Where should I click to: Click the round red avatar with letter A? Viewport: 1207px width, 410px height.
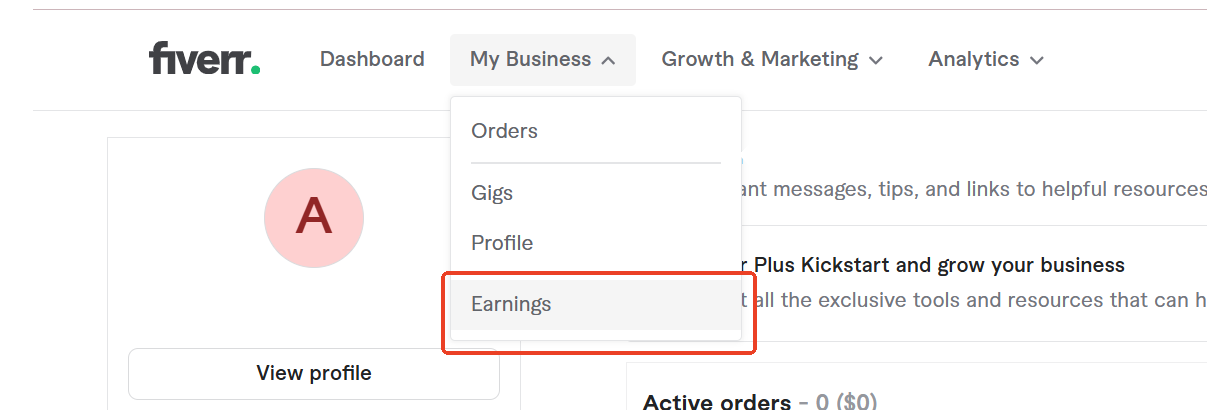(x=314, y=217)
